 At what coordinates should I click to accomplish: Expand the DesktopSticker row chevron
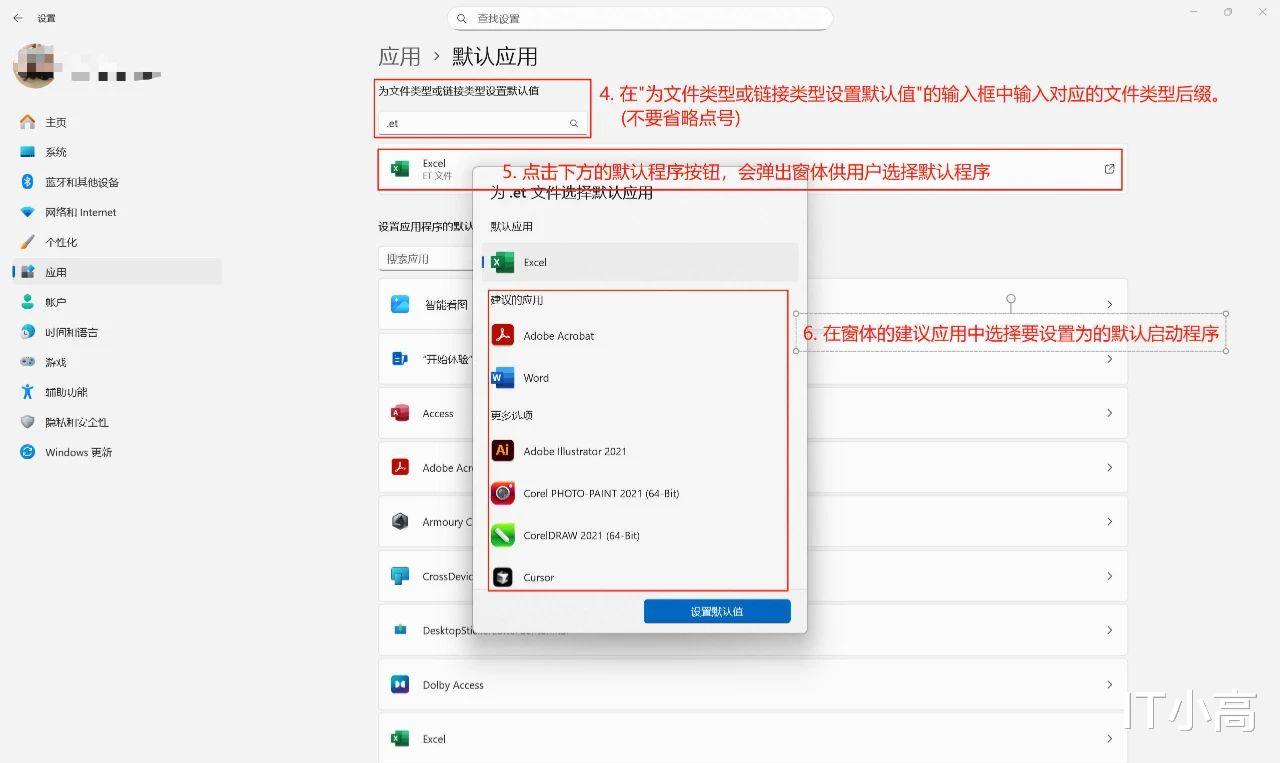click(x=1109, y=630)
